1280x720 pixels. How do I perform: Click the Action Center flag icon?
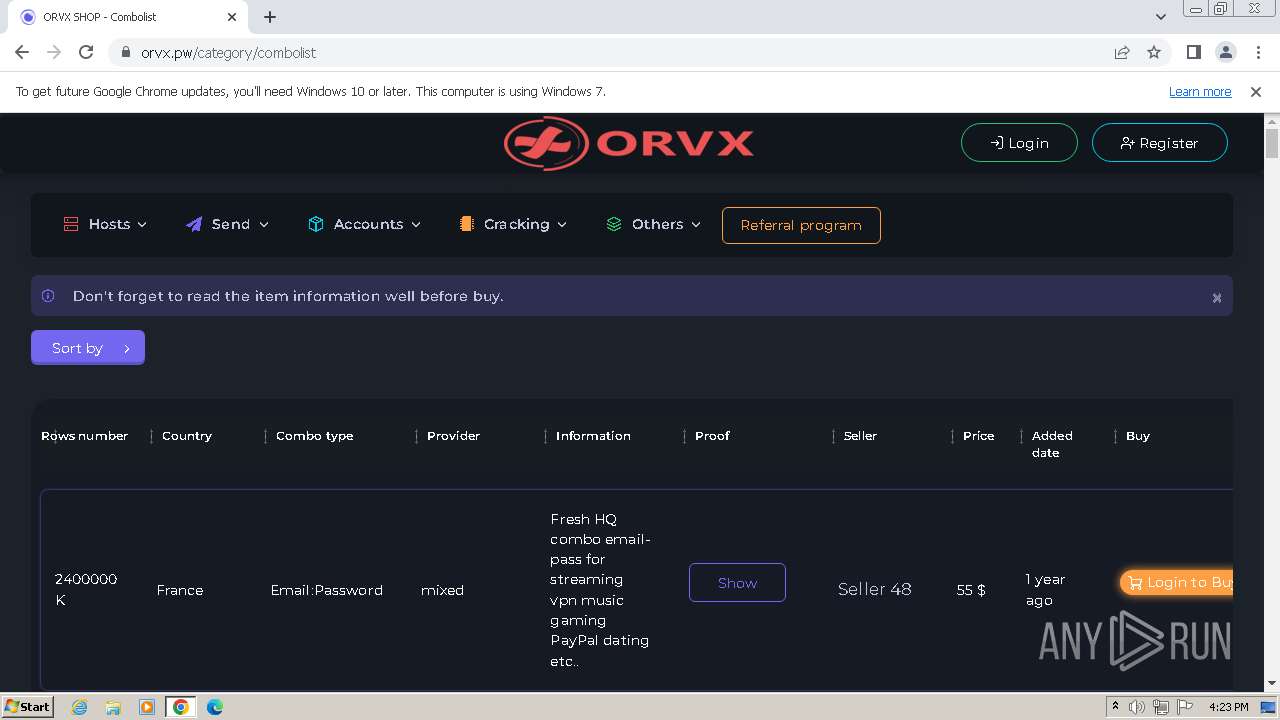coord(1184,707)
